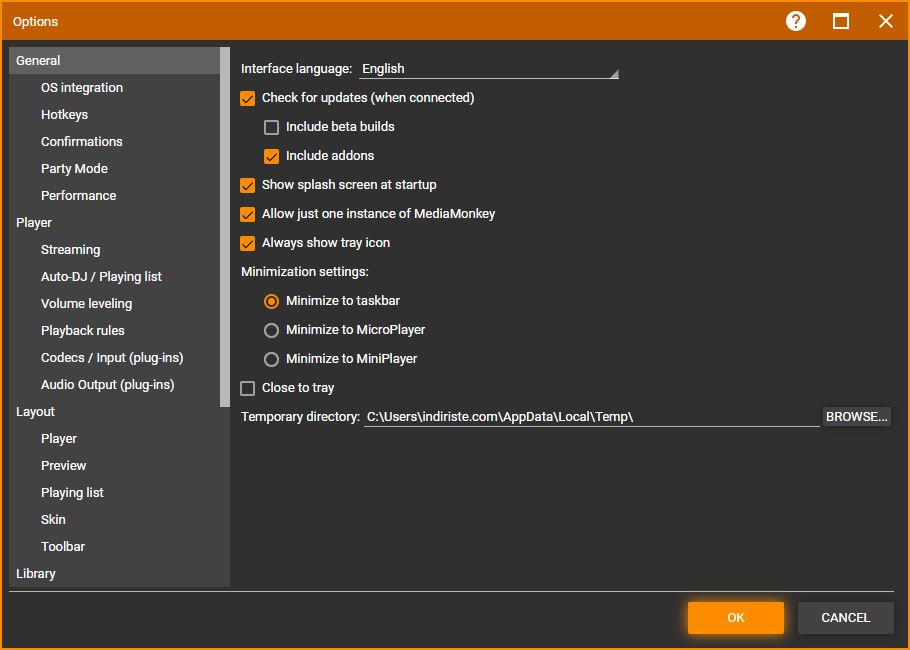Uncheck Always show tray icon
910x650 pixels.
(248, 243)
